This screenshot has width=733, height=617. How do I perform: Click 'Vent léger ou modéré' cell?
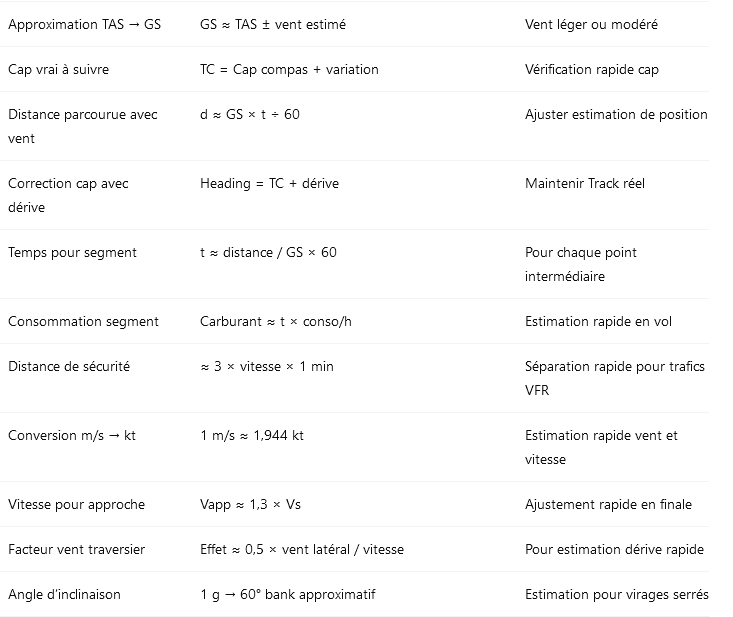tap(591, 24)
